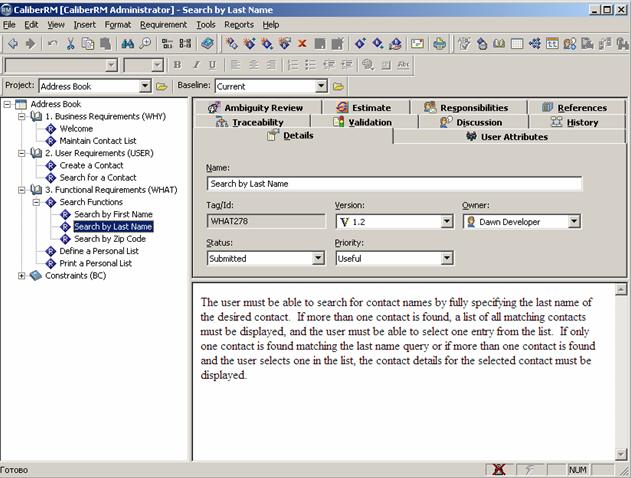Click the printer icon in toolbar
Image resolution: width=631 pixels, height=478 pixels.
(x=439, y=43)
